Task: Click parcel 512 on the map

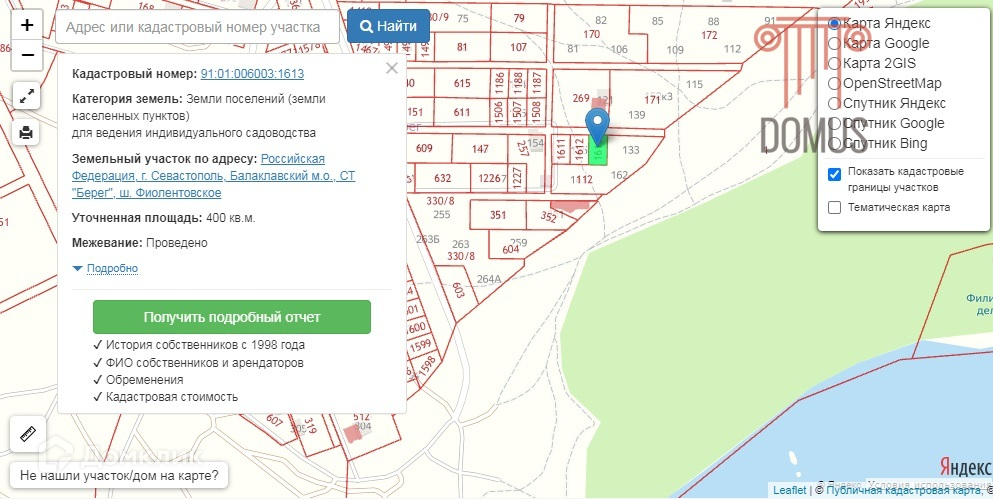Action: 362,417
